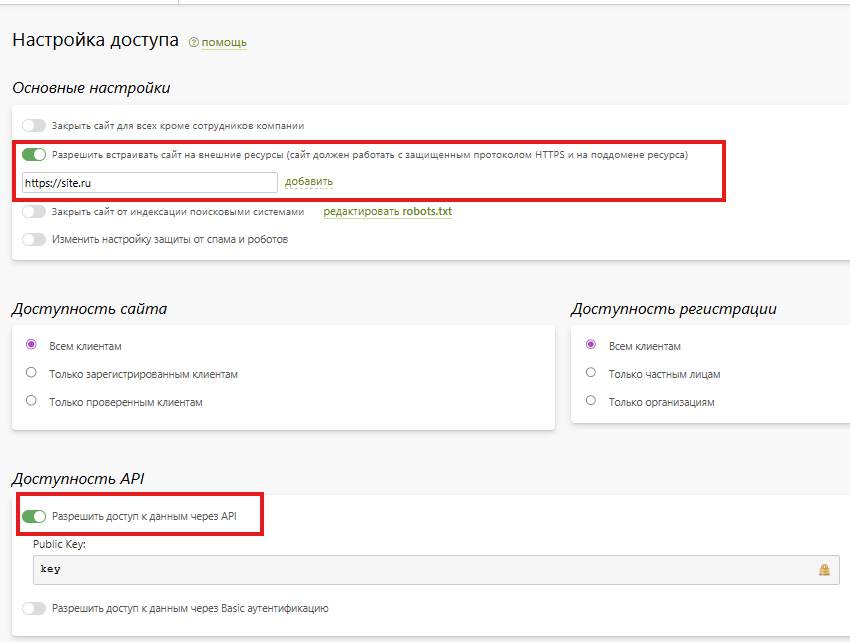The image size is (850, 642).
Task: Open 'редактировать robots.txt' link
Action: 387,212
